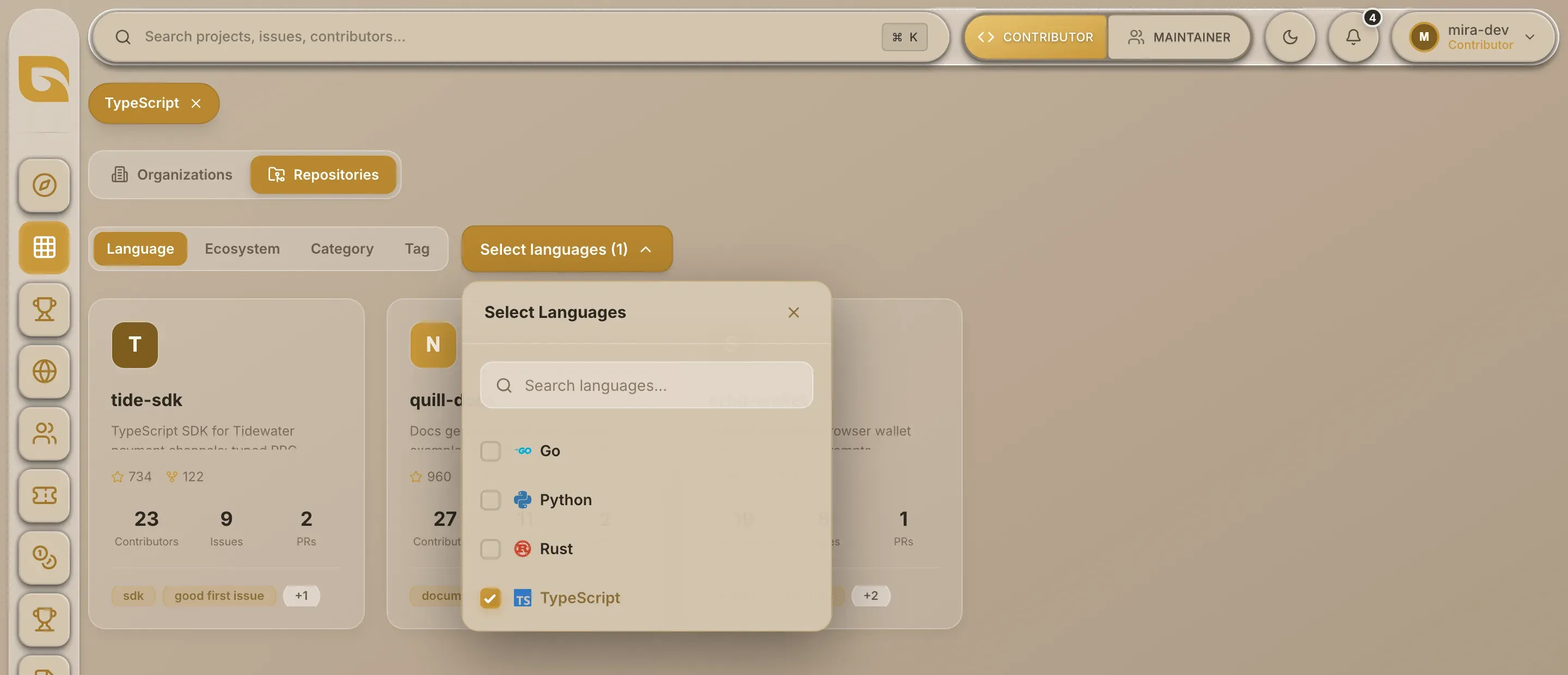
Task: Click the ⌘ K shortcut badge
Action: click(904, 37)
